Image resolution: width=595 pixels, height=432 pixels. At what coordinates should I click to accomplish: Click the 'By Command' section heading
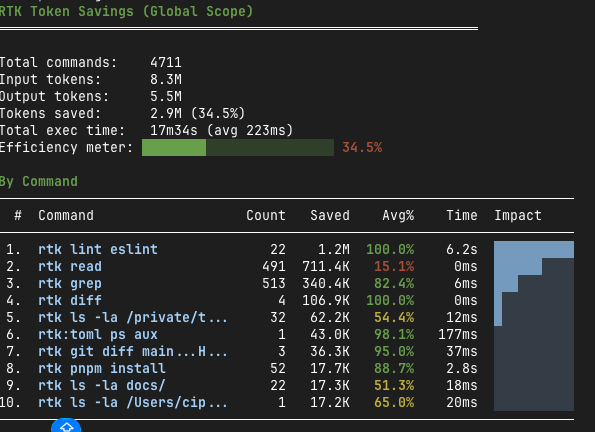(39, 181)
